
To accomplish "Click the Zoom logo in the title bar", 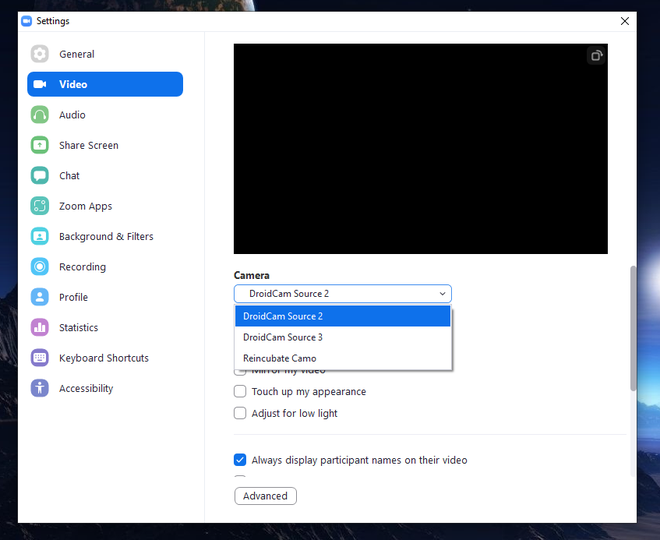I will [x=27, y=21].
